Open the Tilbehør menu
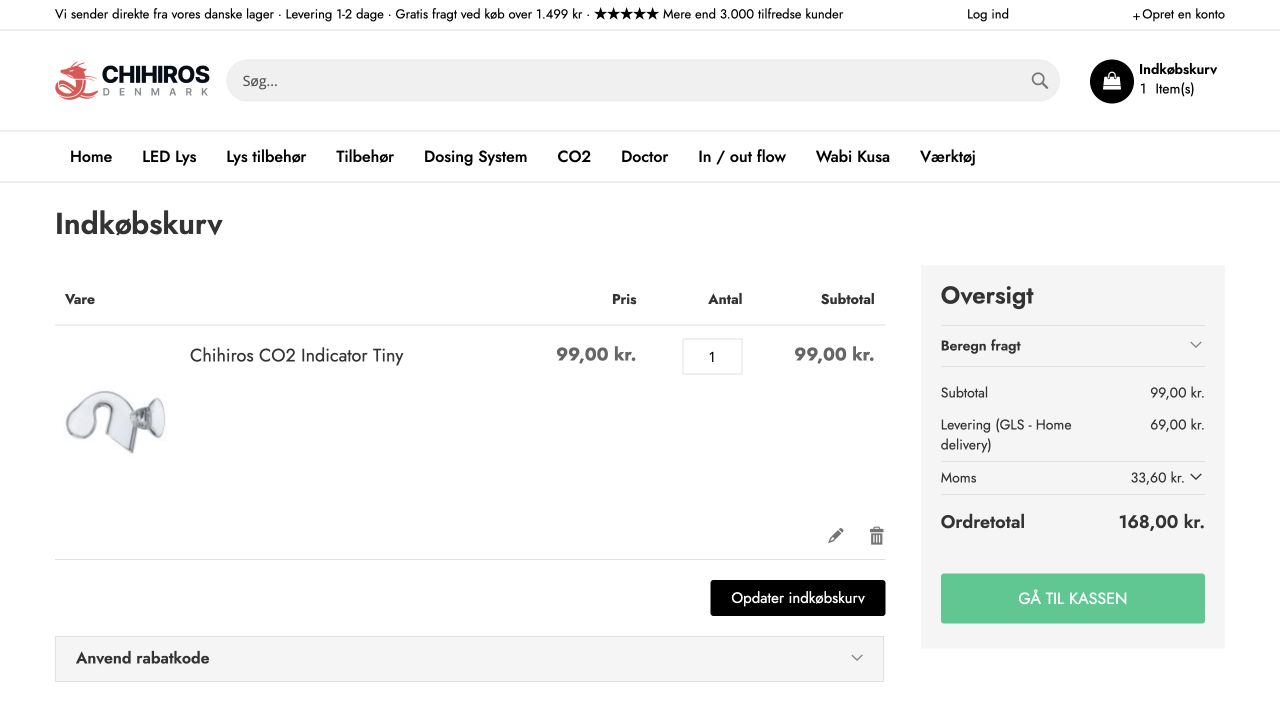The image size is (1280, 720). [365, 156]
